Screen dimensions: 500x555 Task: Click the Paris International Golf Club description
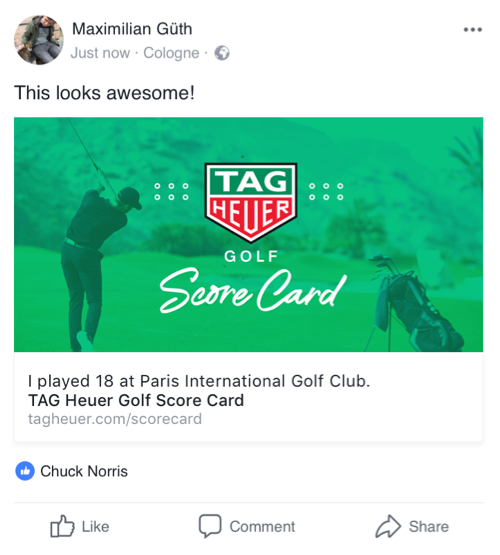[x=199, y=381]
